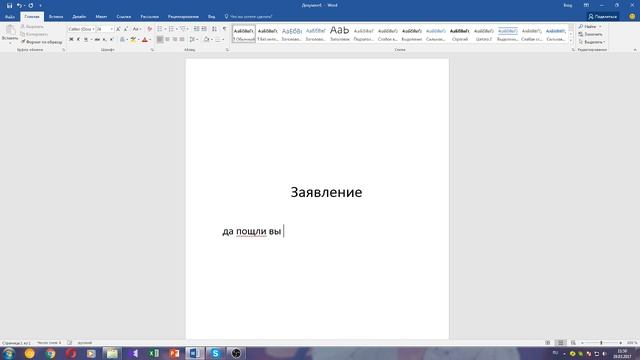Insert a bulleted list

pyautogui.click(x=160, y=29)
